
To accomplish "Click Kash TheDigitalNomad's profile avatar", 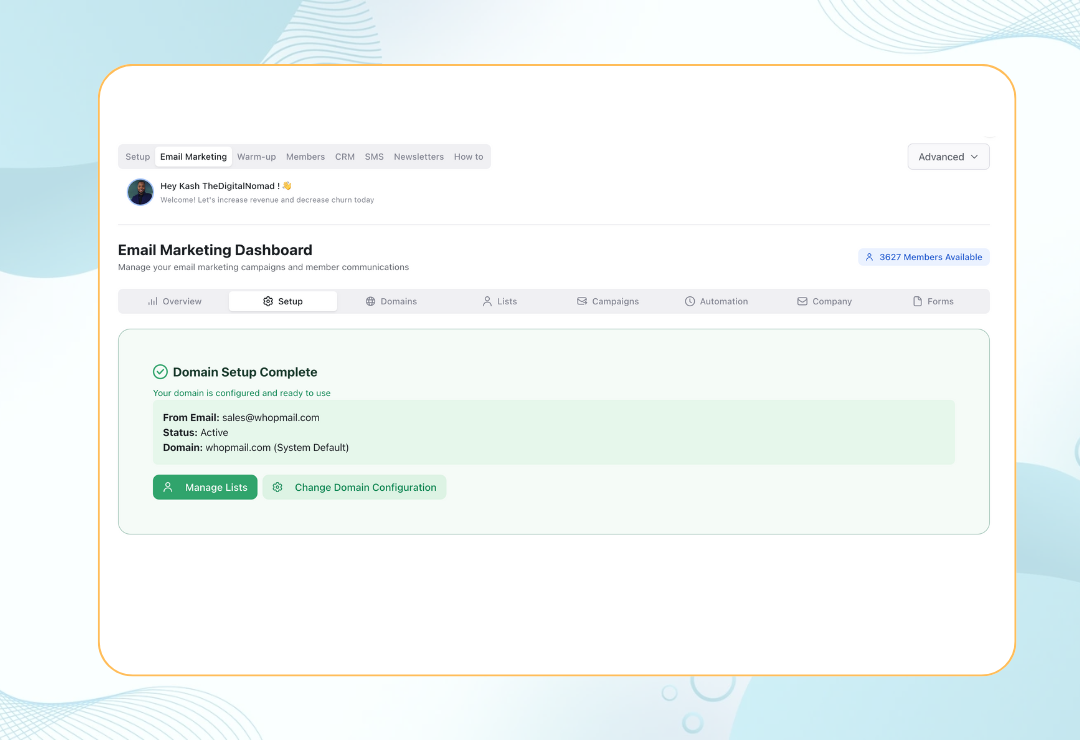I will coord(139,191).
